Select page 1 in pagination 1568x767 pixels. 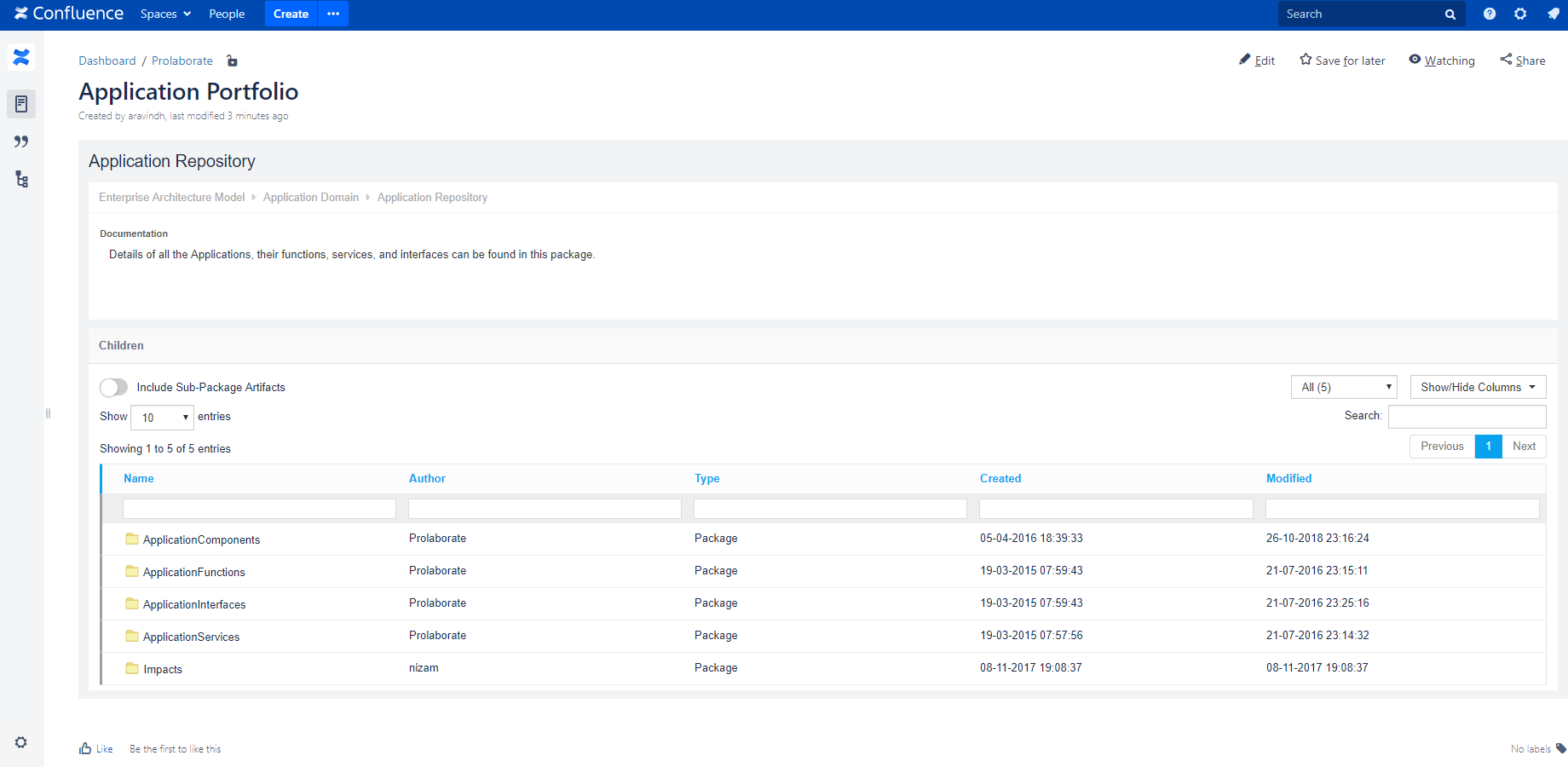click(x=1489, y=447)
